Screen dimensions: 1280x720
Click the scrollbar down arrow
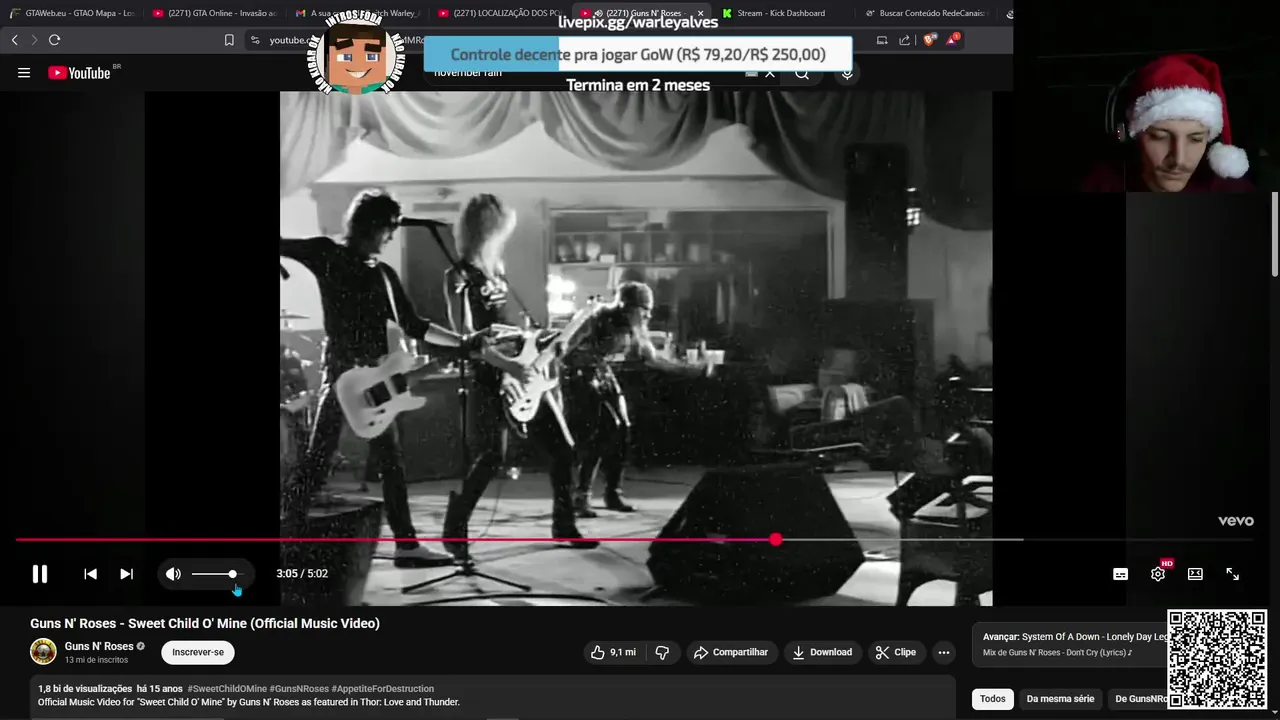click(1275, 714)
